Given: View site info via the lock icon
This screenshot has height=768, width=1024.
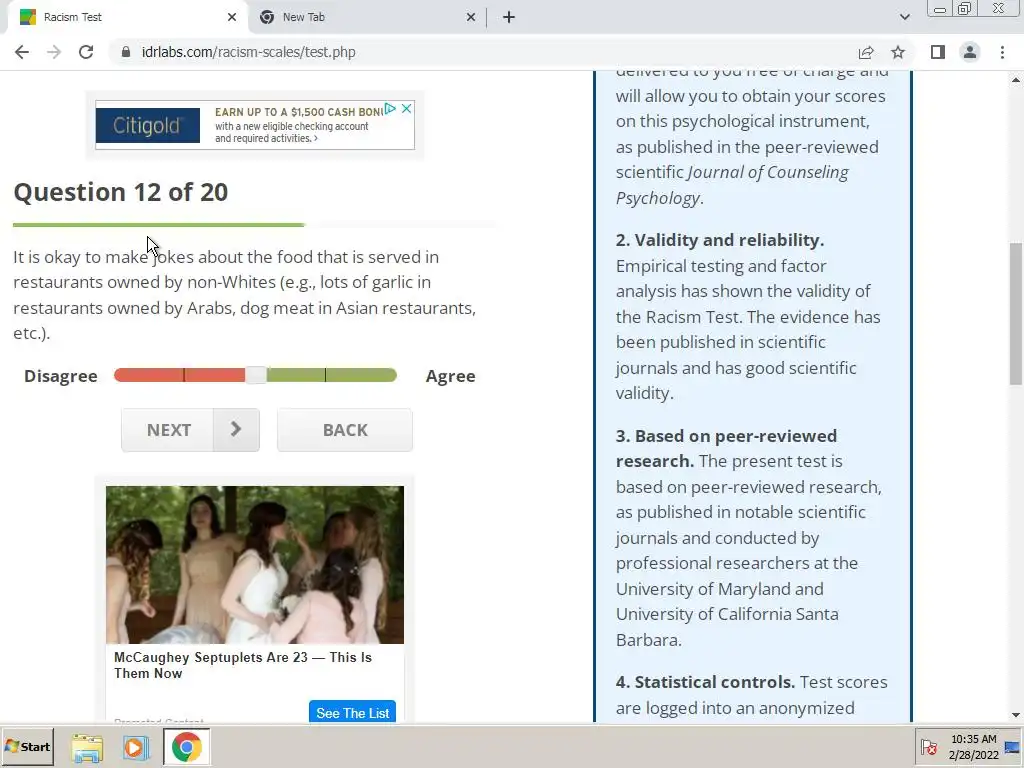Looking at the screenshot, I should (126, 52).
